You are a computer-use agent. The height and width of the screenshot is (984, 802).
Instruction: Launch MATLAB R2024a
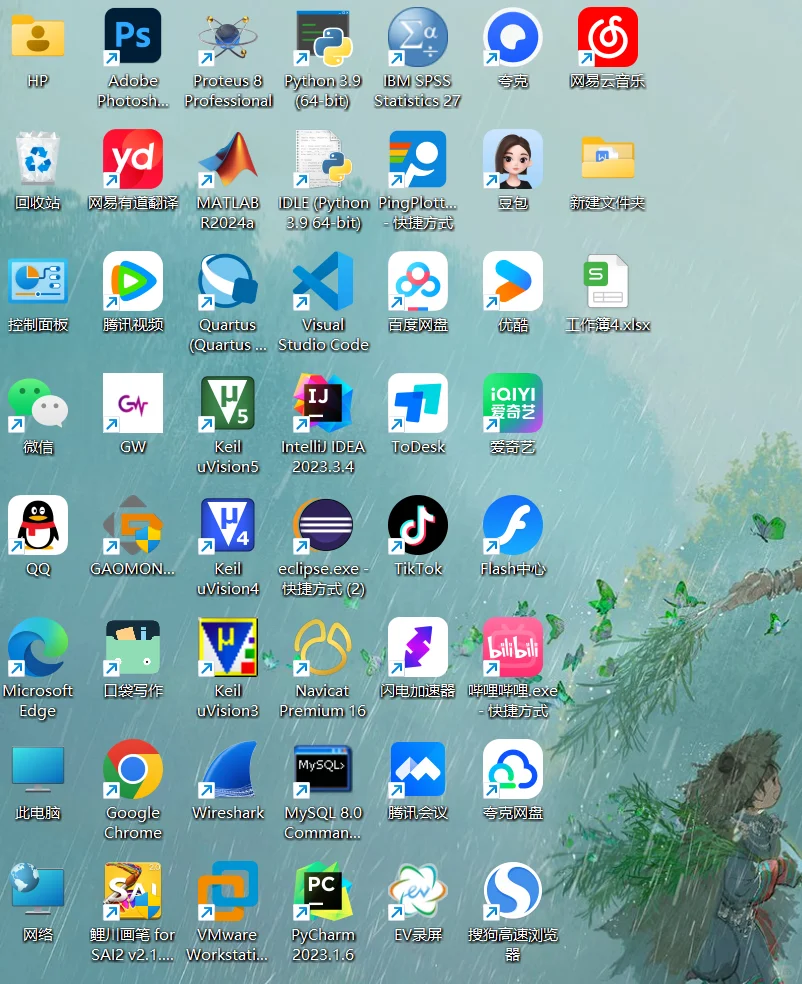point(228,159)
